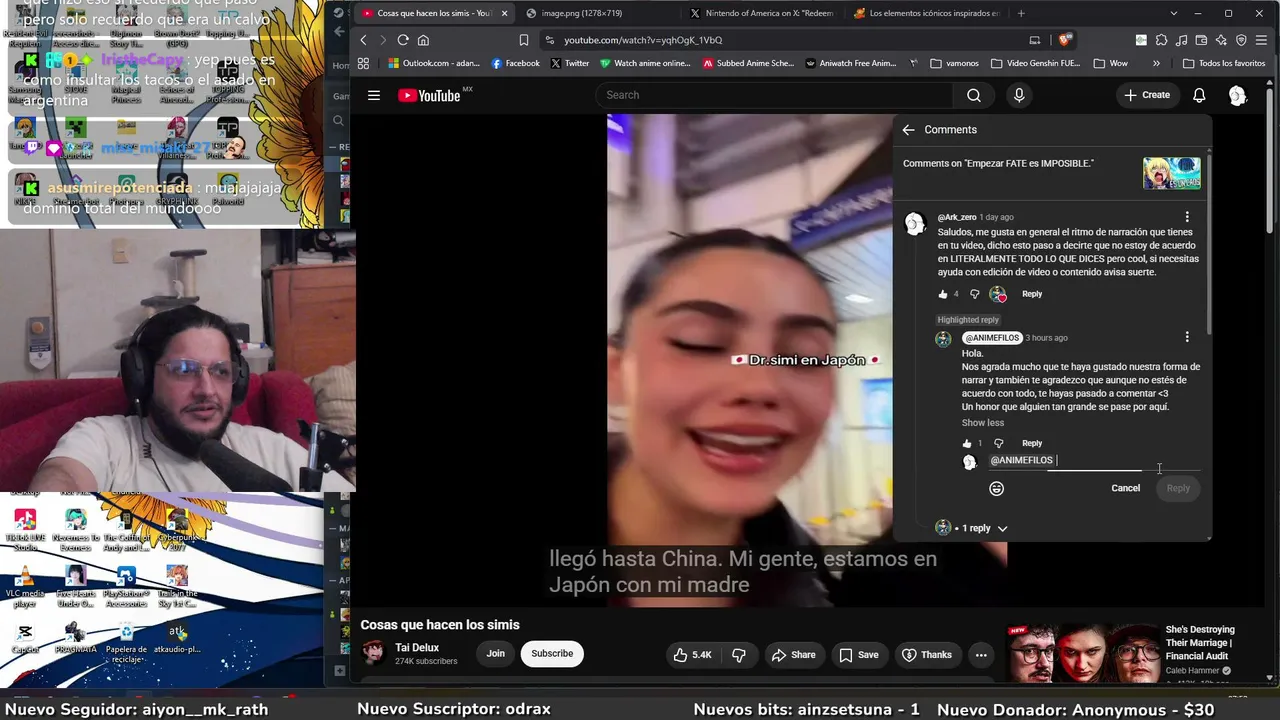1280x720 pixels.
Task: Collapse the reply with 'Show less'
Action: (x=983, y=423)
